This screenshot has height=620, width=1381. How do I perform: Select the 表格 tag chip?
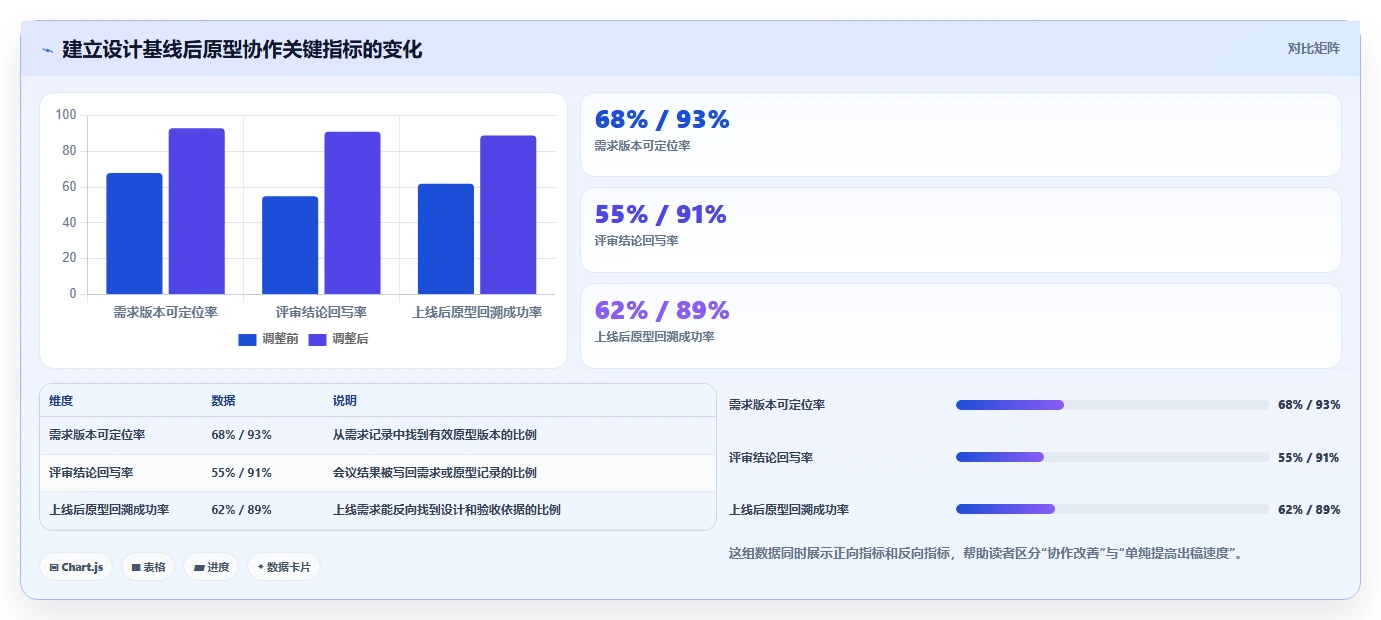pyautogui.click(x=148, y=567)
